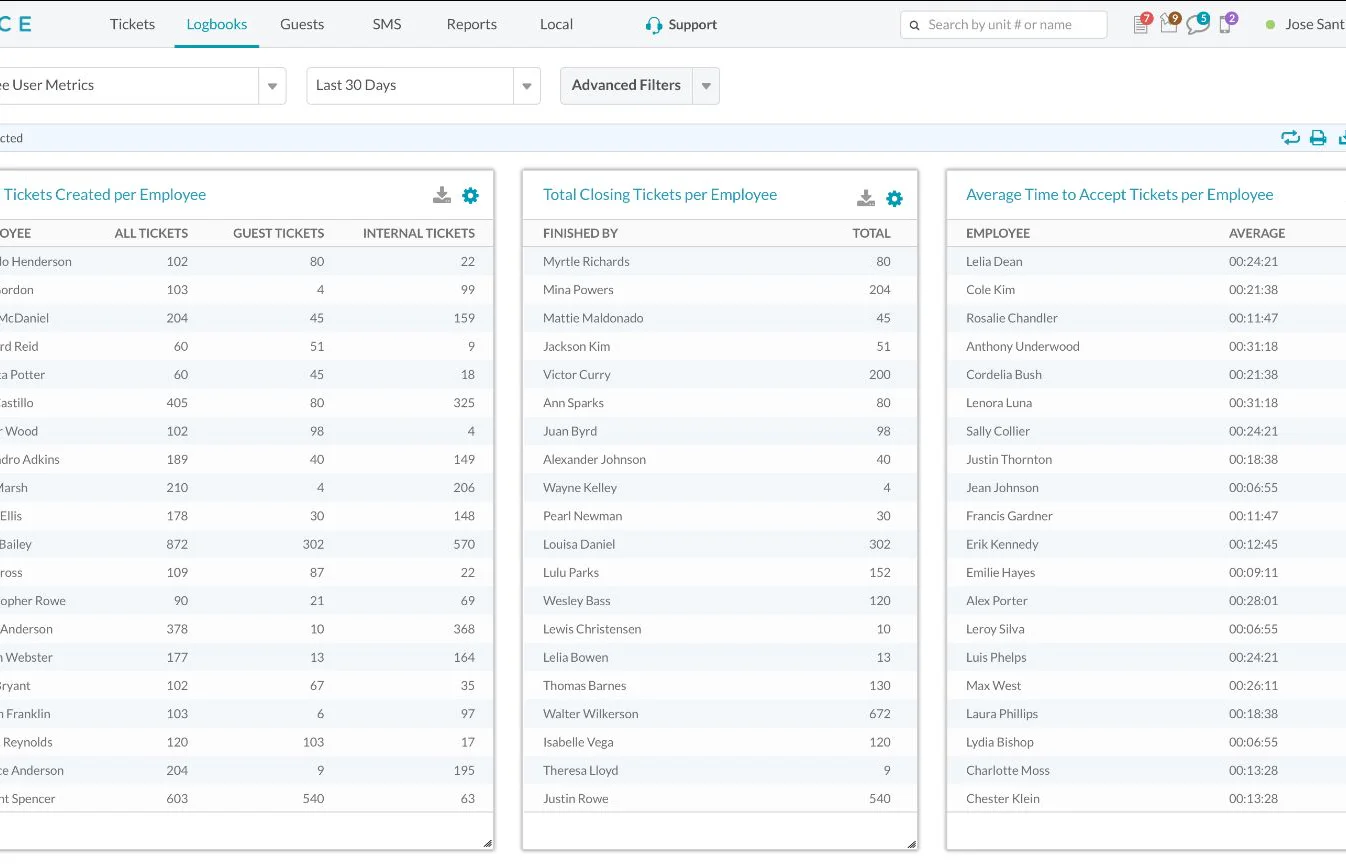Select Anthony Underwood in the employee list

tap(1023, 347)
